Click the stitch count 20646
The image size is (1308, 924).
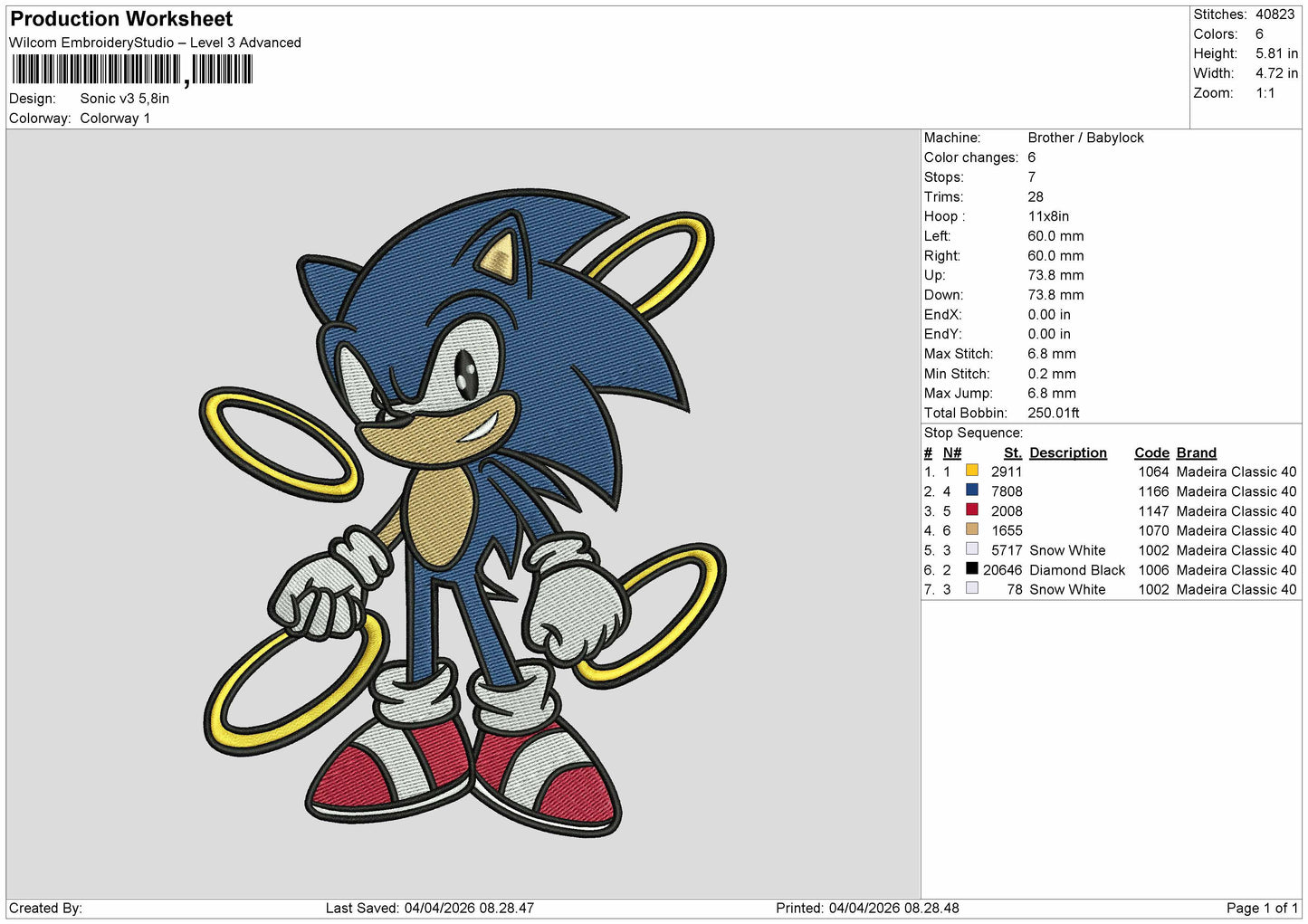1003,570
